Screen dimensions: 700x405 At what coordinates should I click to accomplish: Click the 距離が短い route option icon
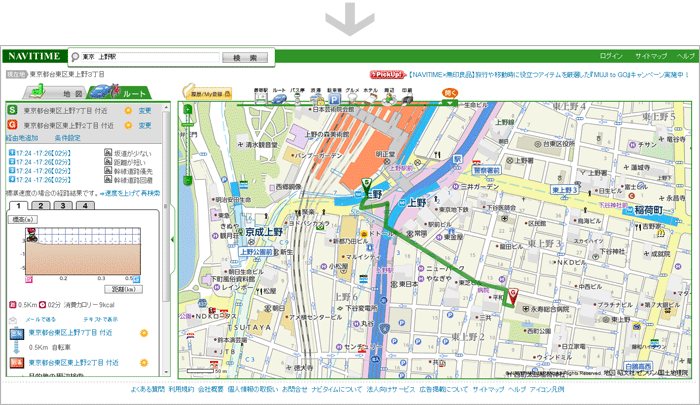(x=108, y=162)
